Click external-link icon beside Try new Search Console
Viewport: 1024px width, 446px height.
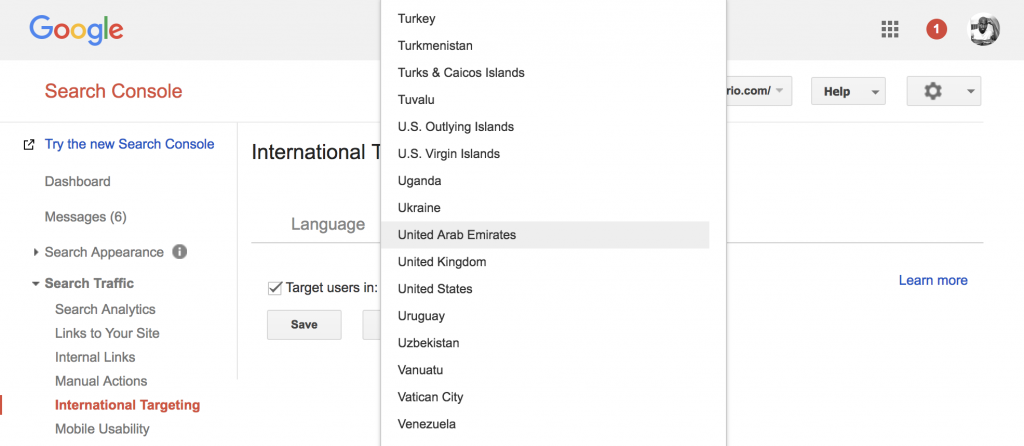point(29,145)
